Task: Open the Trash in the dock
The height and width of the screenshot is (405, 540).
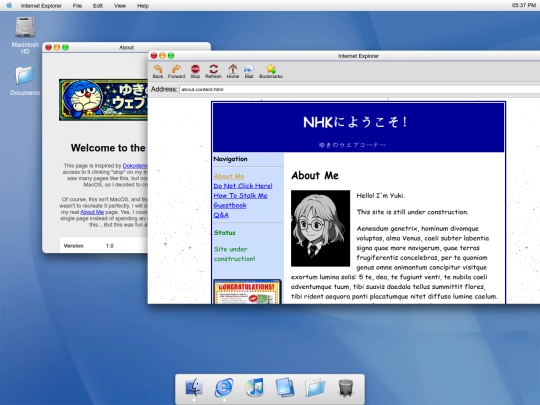Action: point(345,387)
